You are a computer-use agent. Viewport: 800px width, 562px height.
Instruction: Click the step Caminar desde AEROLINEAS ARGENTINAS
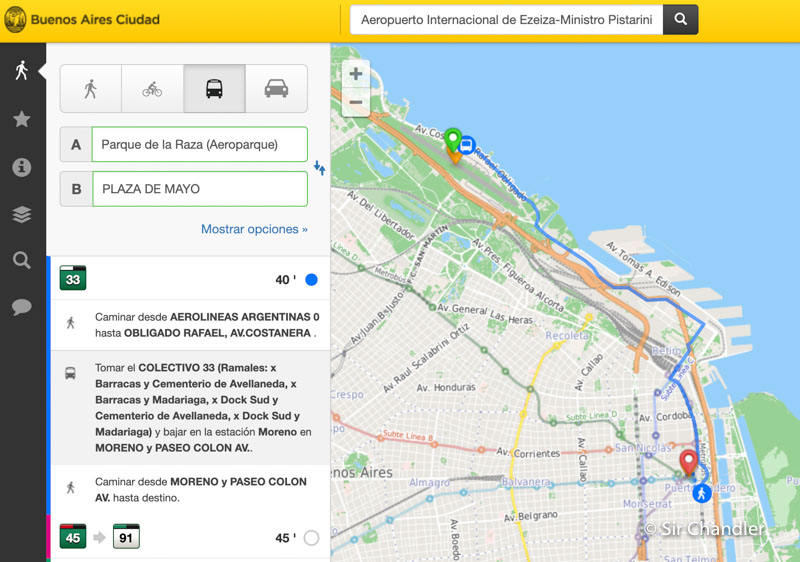coord(190,325)
